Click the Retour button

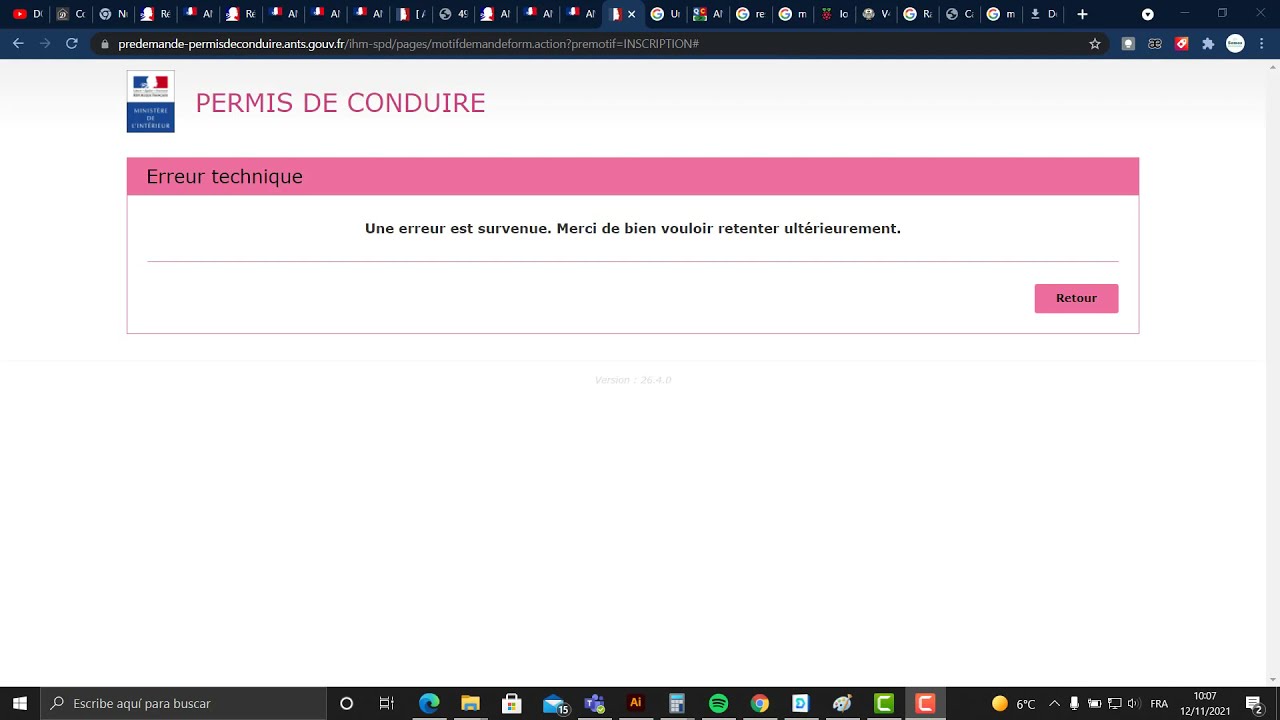pyautogui.click(x=1076, y=298)
